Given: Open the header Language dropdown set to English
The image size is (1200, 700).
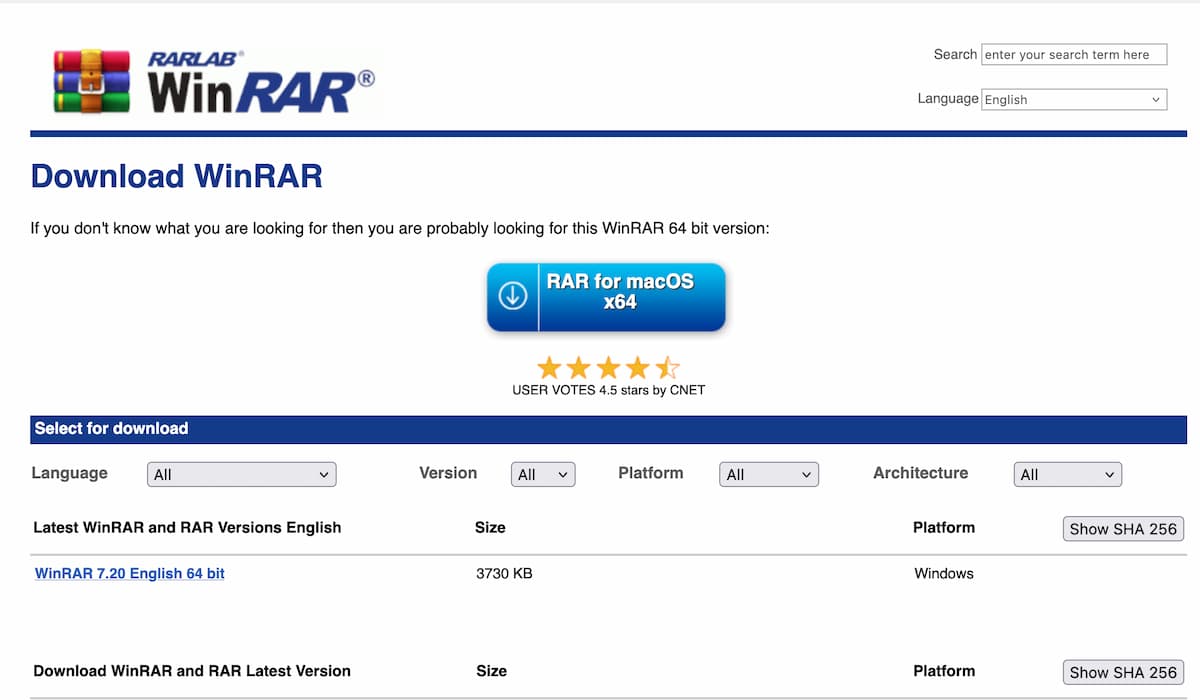Looking at the screenshot, I should pos(1074,99).
